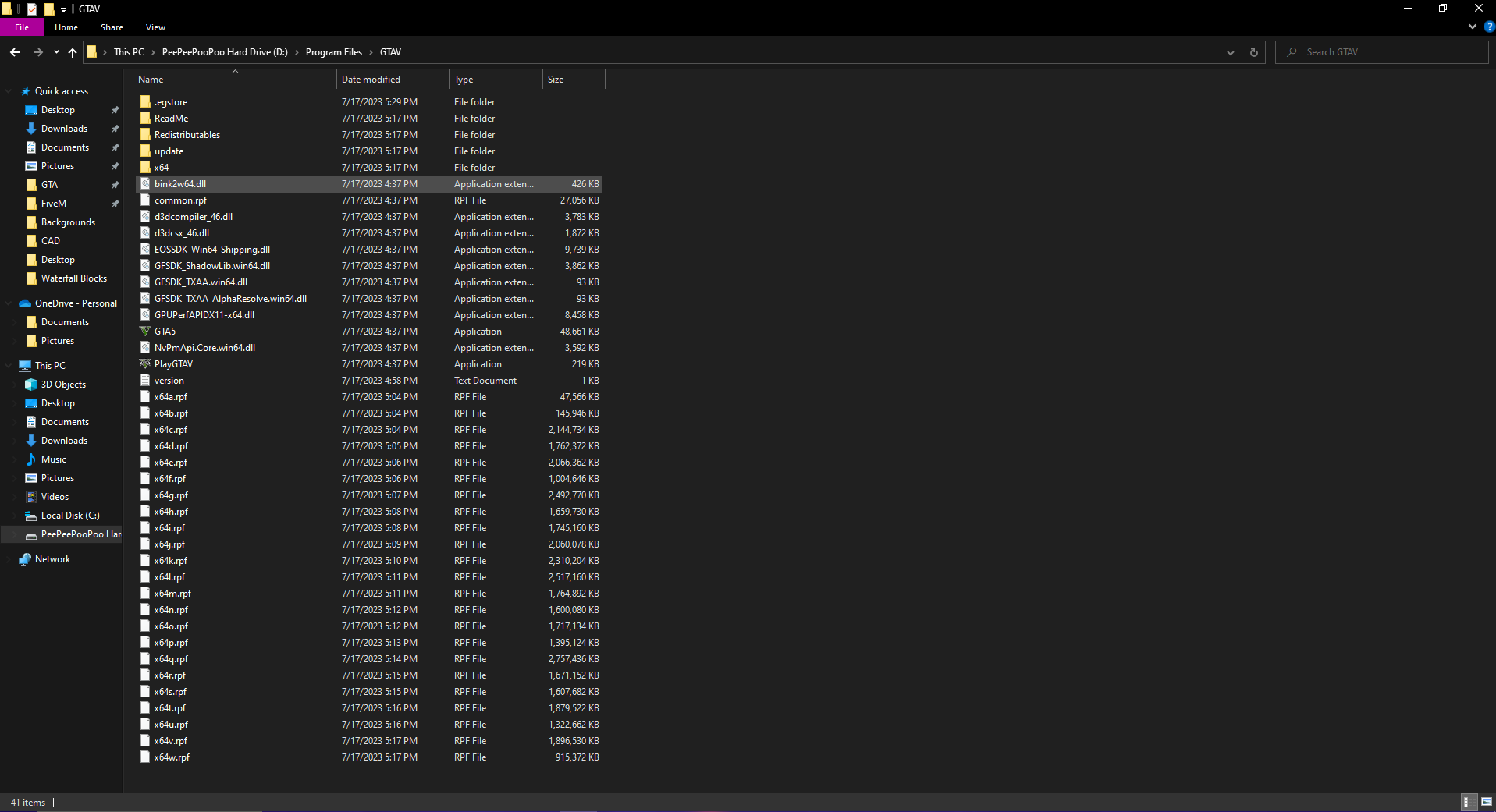Open the View ribbon tab
Image resolution: width=1496 pixels, height=812 pixels.
[155, 27]
